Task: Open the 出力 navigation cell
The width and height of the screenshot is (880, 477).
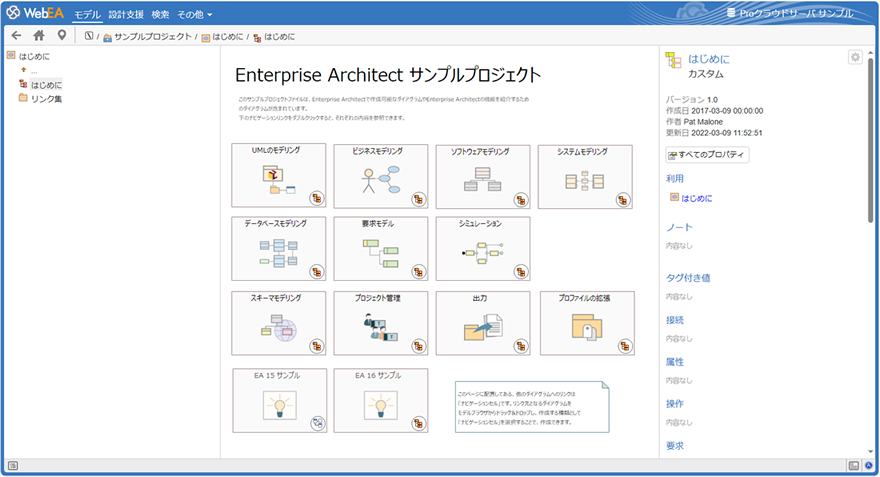Action: [x=483, y=323]
